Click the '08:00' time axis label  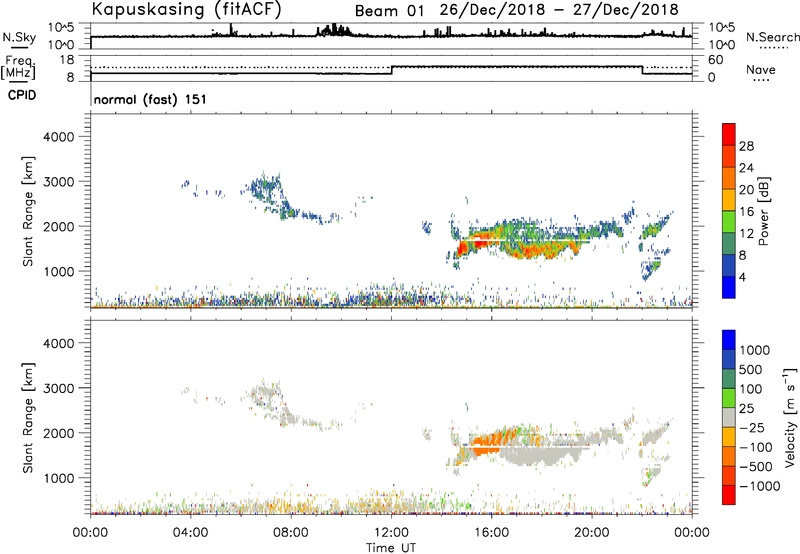(291, 533)
